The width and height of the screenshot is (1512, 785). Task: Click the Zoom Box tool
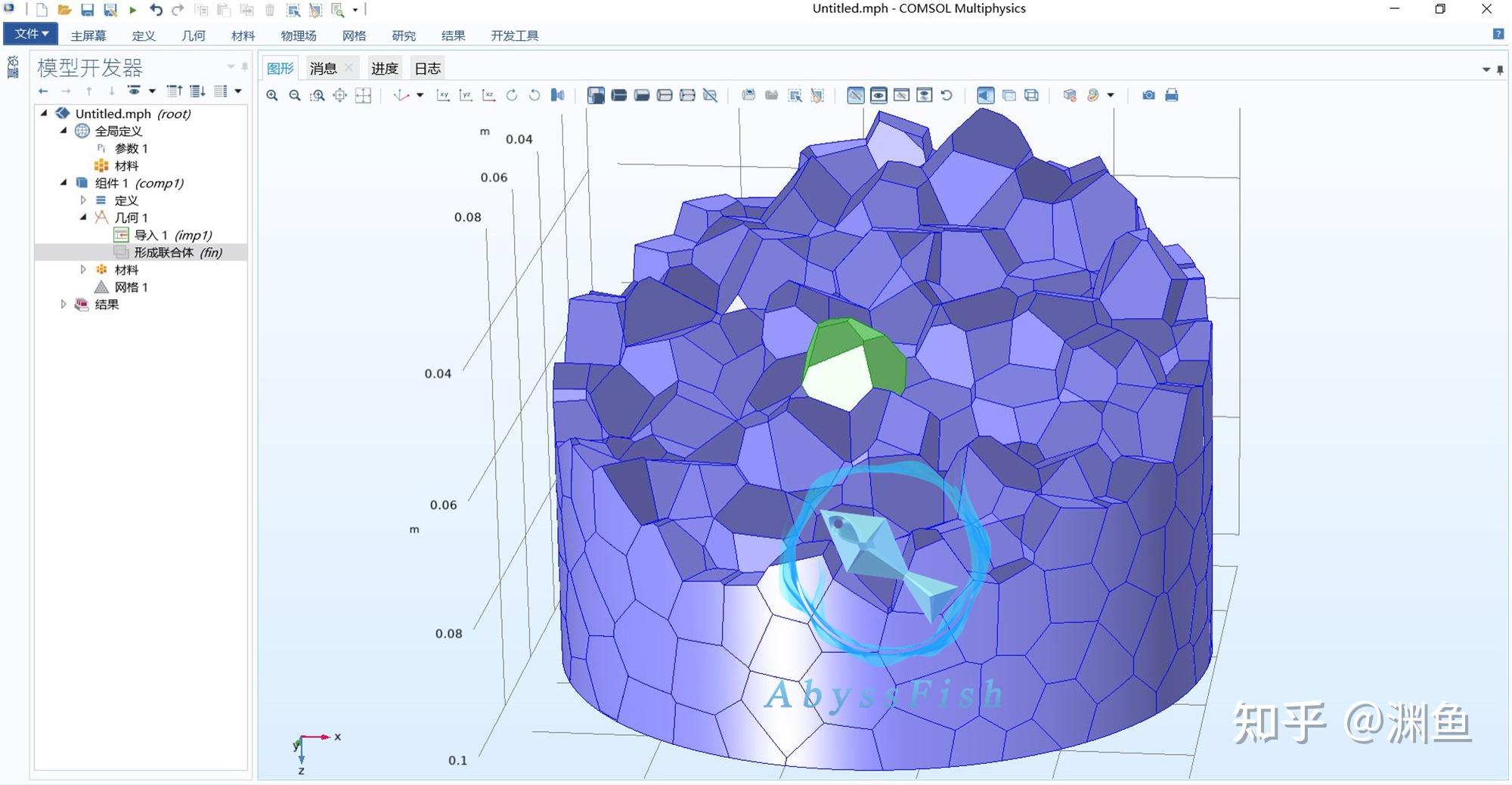[x=318, y=95]
